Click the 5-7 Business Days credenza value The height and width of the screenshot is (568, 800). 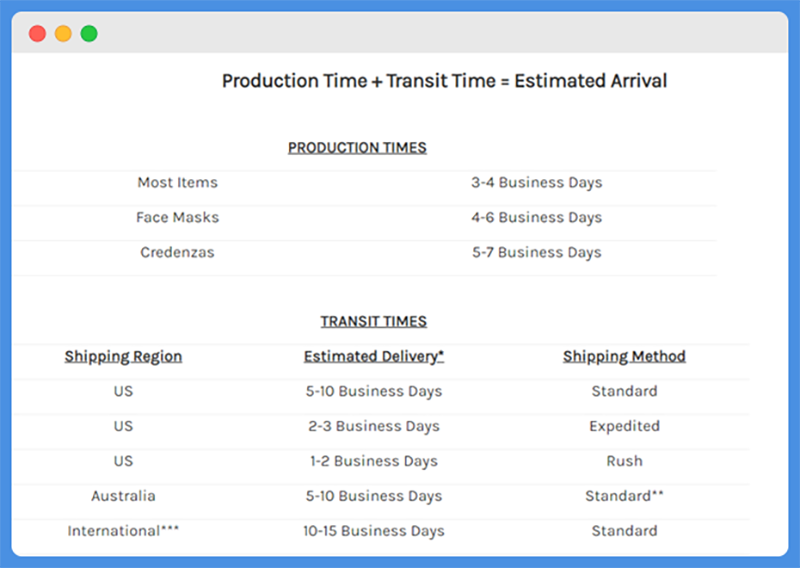pos(537,253)
